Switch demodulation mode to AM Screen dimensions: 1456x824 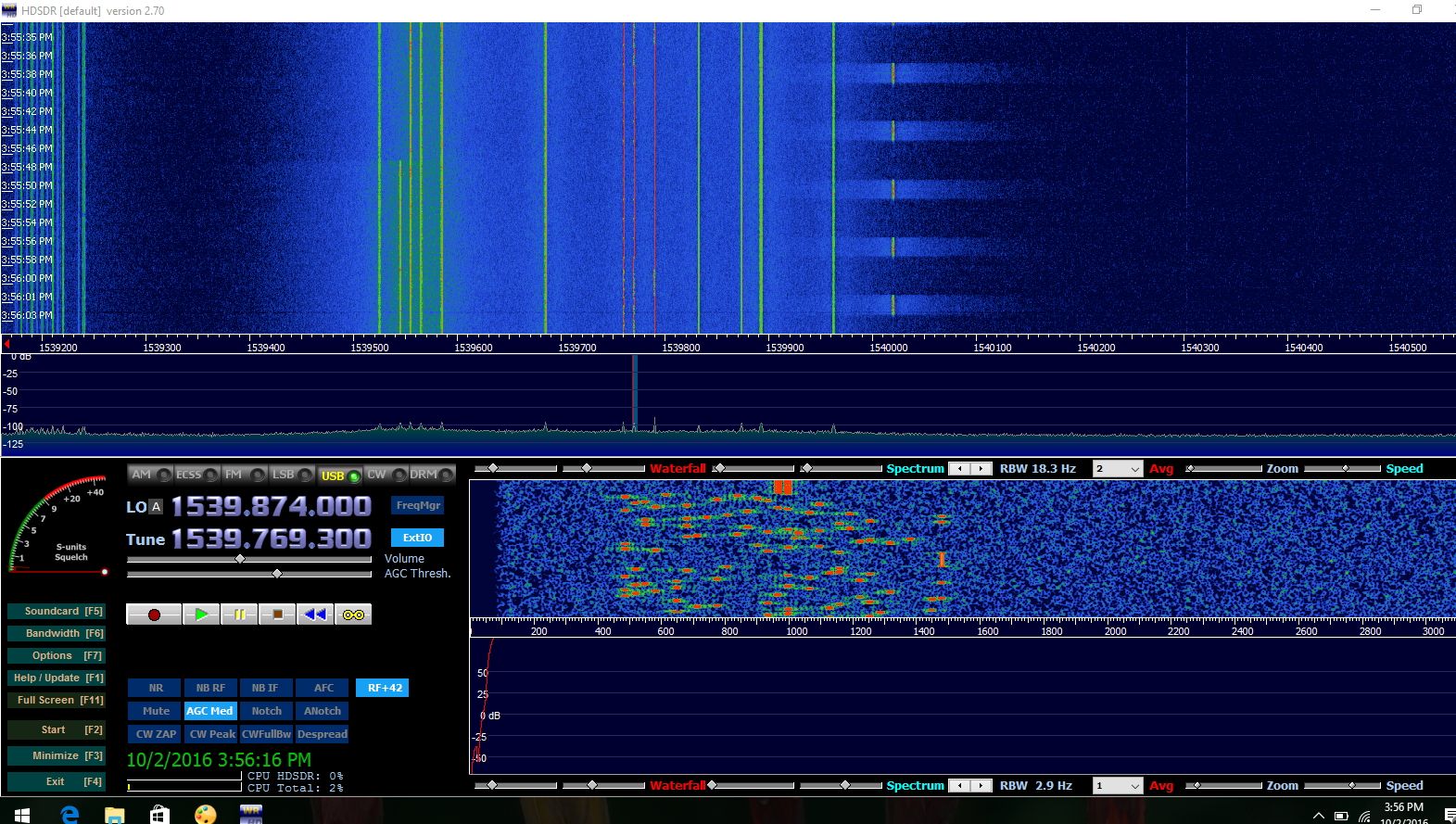pyautogui.click(x=150, y=475)
